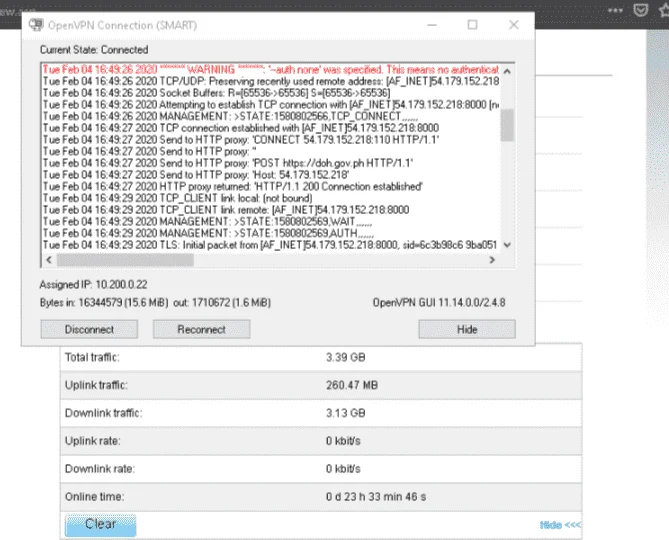Select the TLS Initial packet log line
This screenshot has height=540, width=669.
tap(270, 245)
